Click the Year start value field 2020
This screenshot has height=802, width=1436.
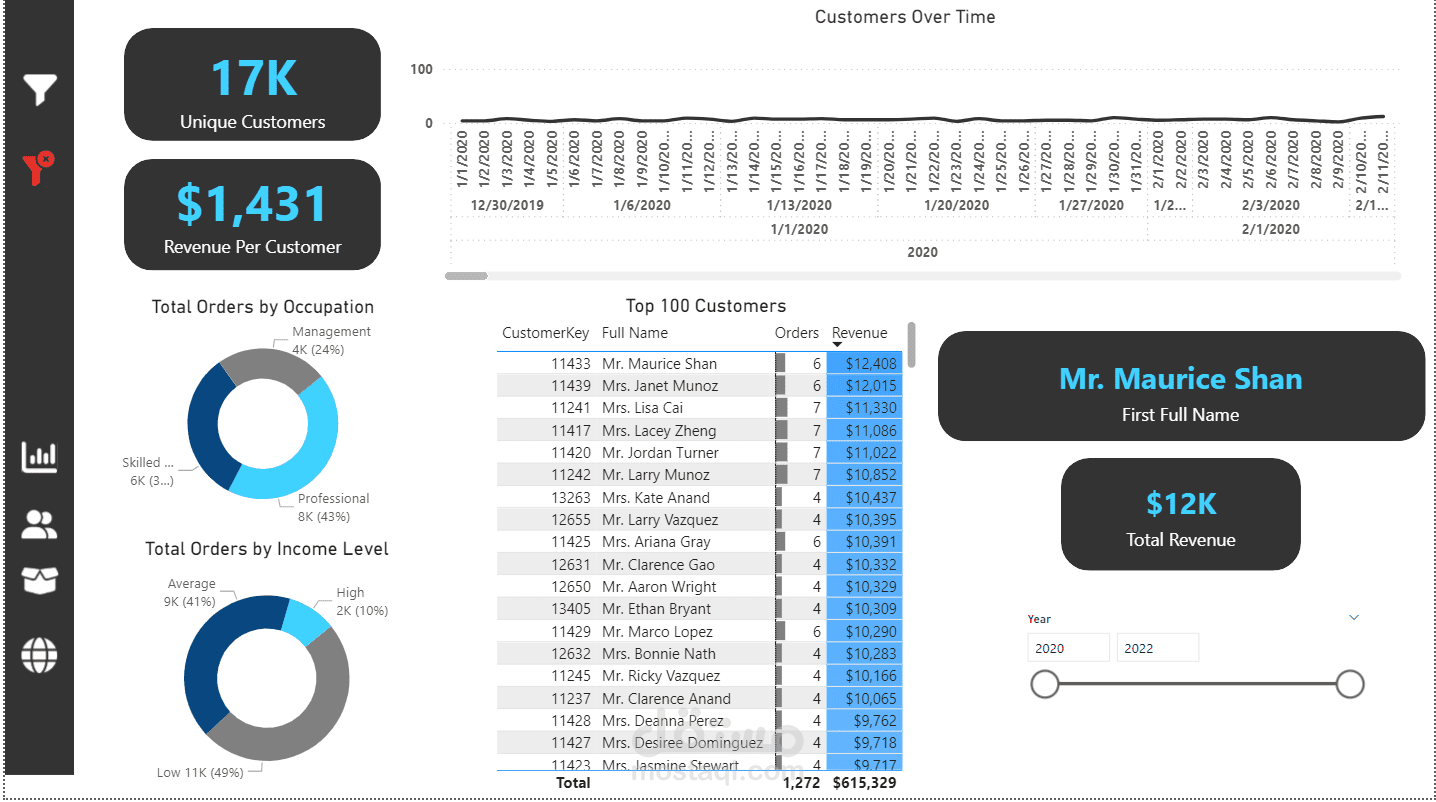point(1068,648)
